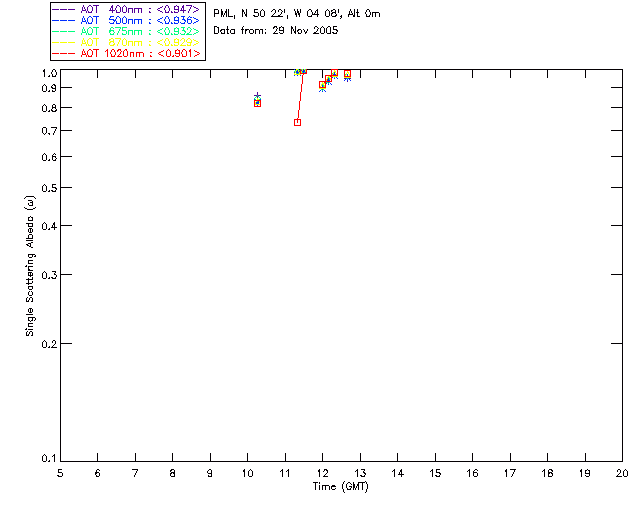The width and height of the screenshot is (640, 512).
Task: Click the x-axis tick label 15
Action: coord(435,473)
